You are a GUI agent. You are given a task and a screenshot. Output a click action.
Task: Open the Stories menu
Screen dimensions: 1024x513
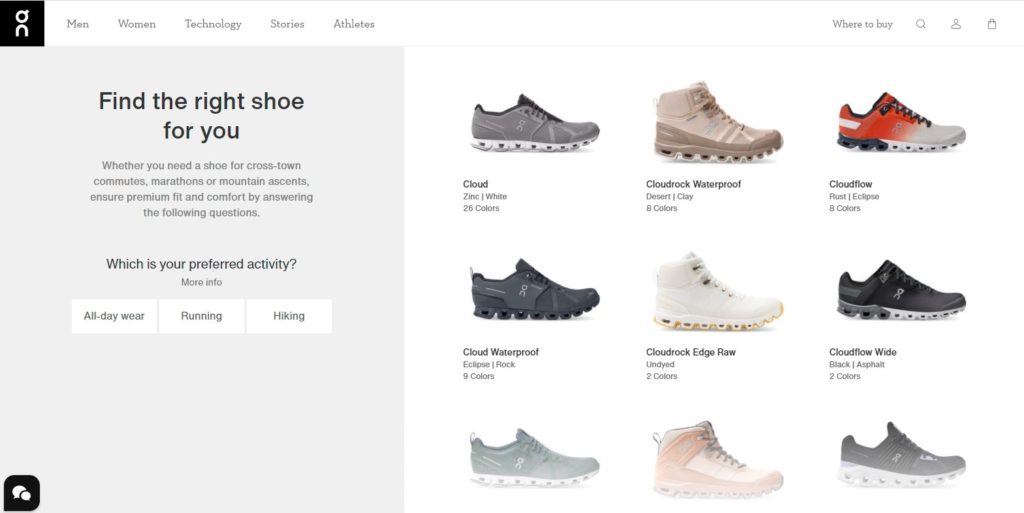287,24
